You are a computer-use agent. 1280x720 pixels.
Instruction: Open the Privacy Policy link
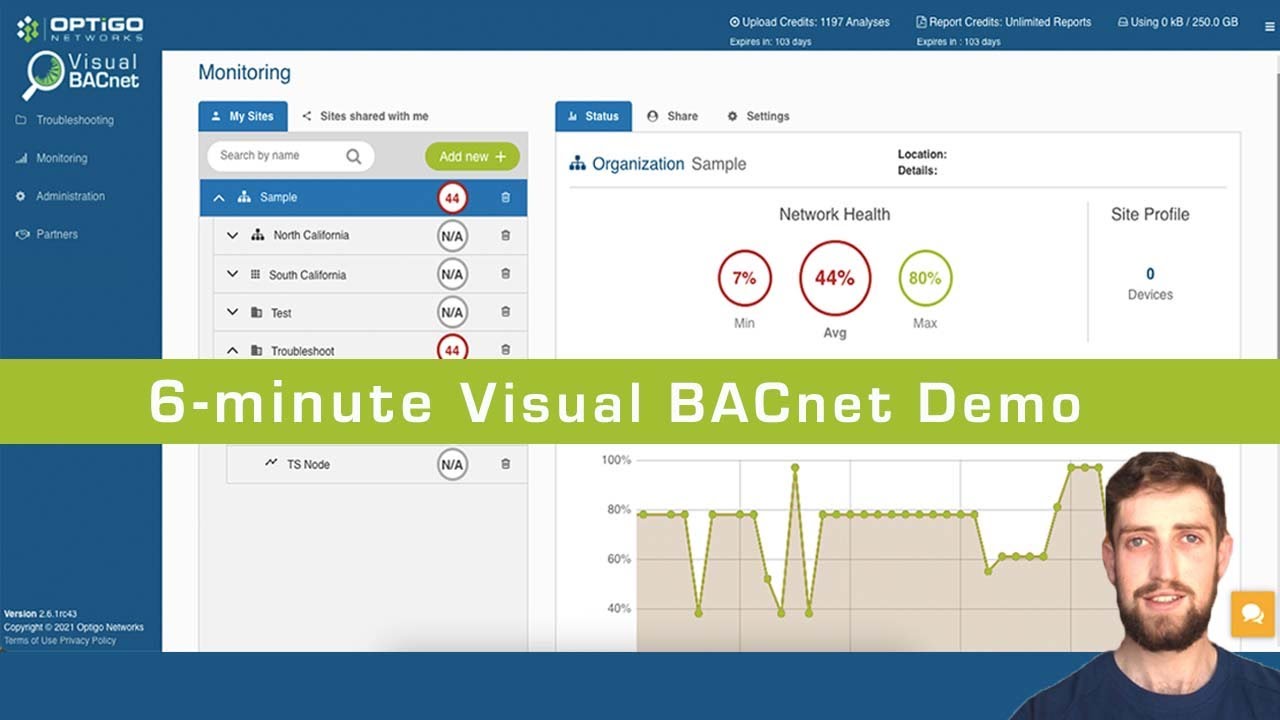click(x=88, y=640)
